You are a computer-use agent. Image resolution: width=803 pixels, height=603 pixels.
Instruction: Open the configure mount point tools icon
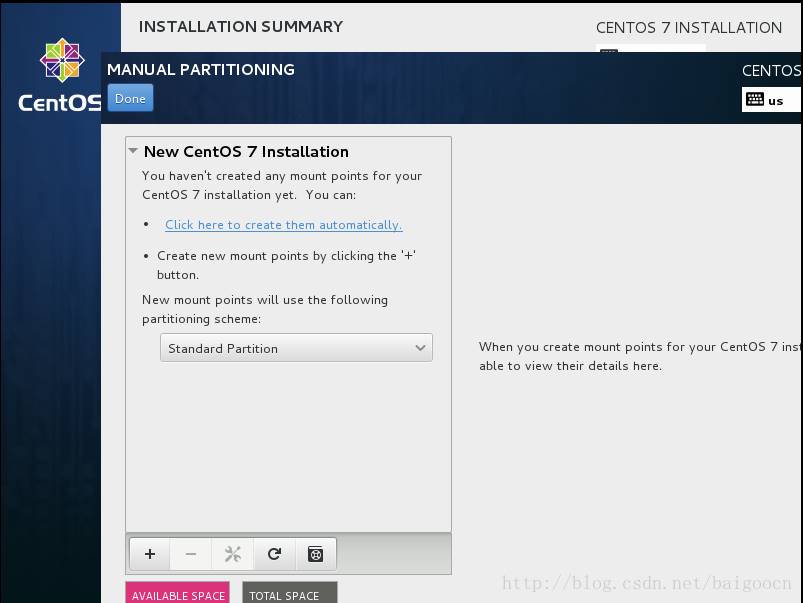coord(233,554)
